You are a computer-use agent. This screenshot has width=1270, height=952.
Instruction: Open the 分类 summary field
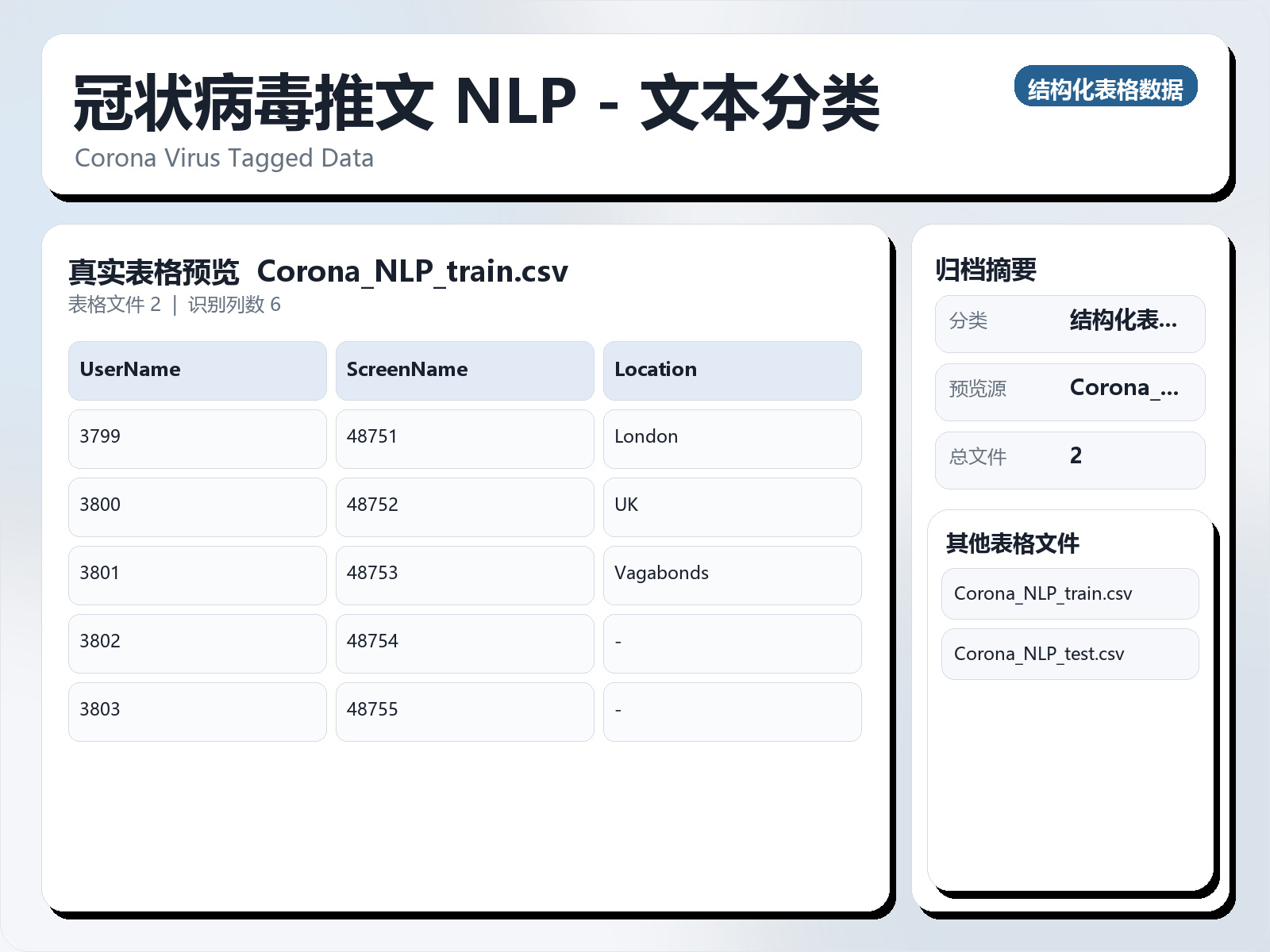click(1069, 322)
